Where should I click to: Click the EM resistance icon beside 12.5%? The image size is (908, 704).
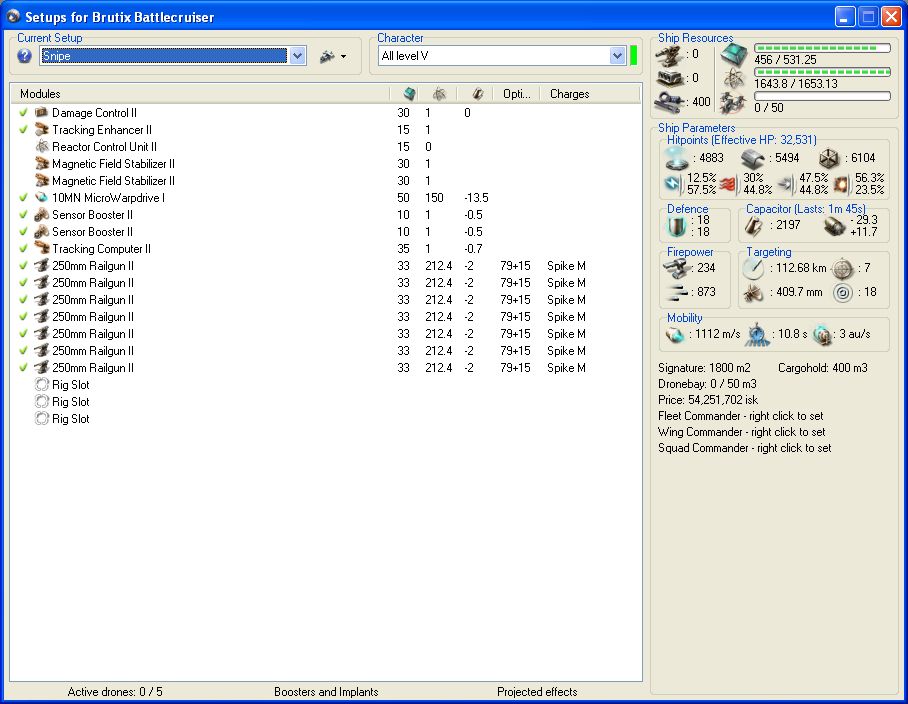click(x=673, y=184)
